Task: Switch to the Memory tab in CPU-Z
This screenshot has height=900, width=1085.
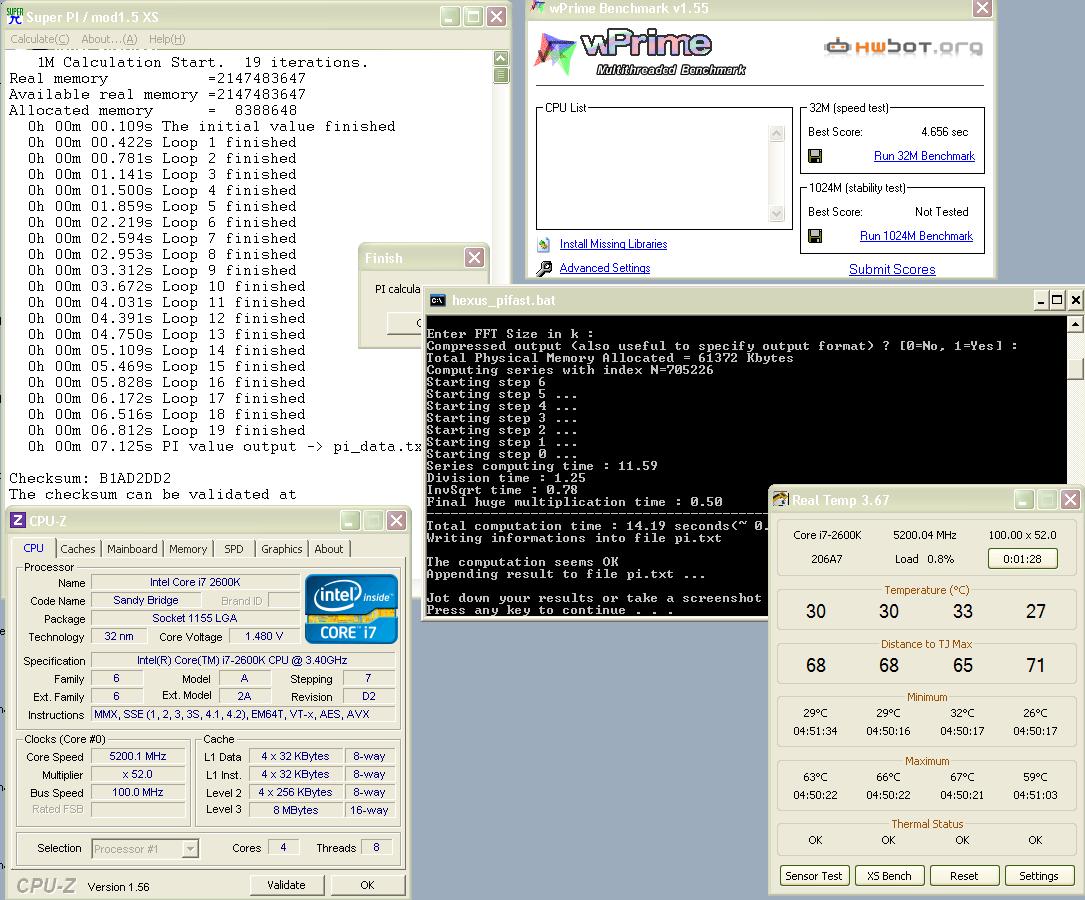Action: tap(188, 549)
